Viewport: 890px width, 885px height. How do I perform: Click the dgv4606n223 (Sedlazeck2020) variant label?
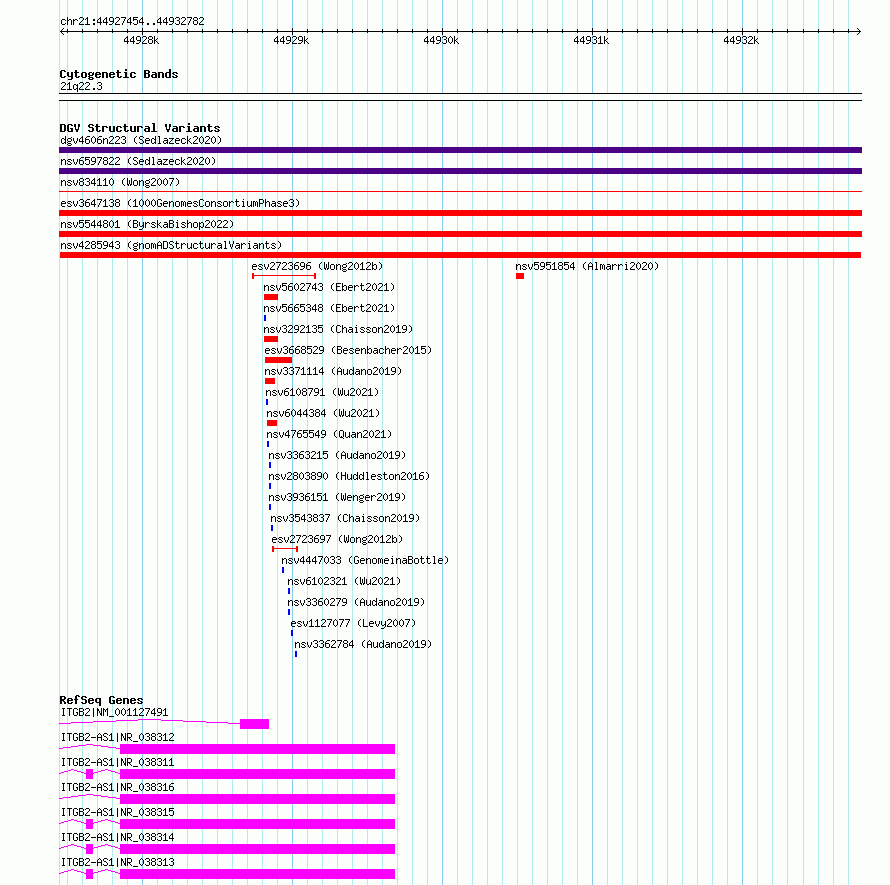click(141, 140)
